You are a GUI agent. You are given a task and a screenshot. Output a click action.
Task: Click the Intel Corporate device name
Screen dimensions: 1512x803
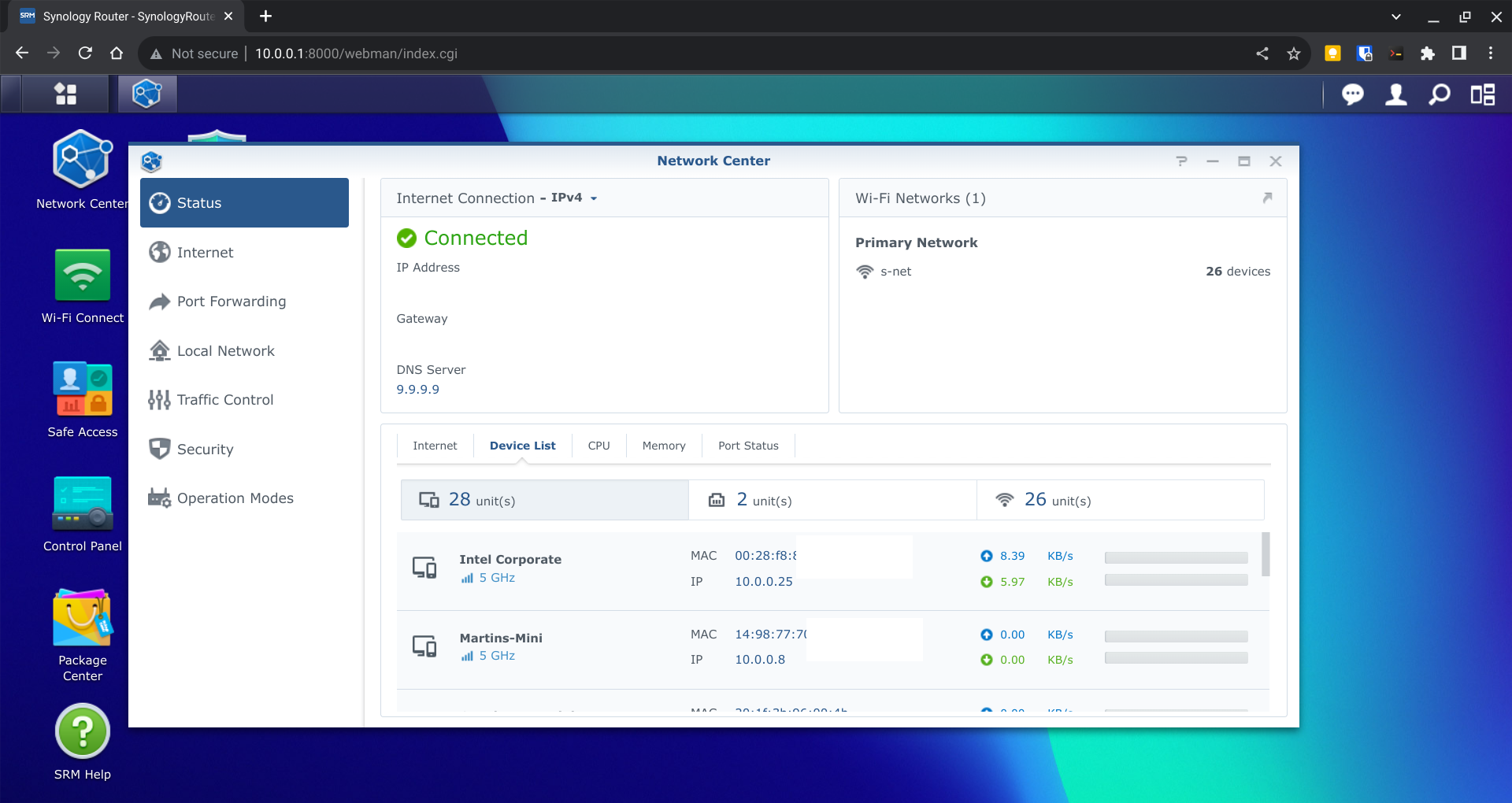[x=510, y=559]
